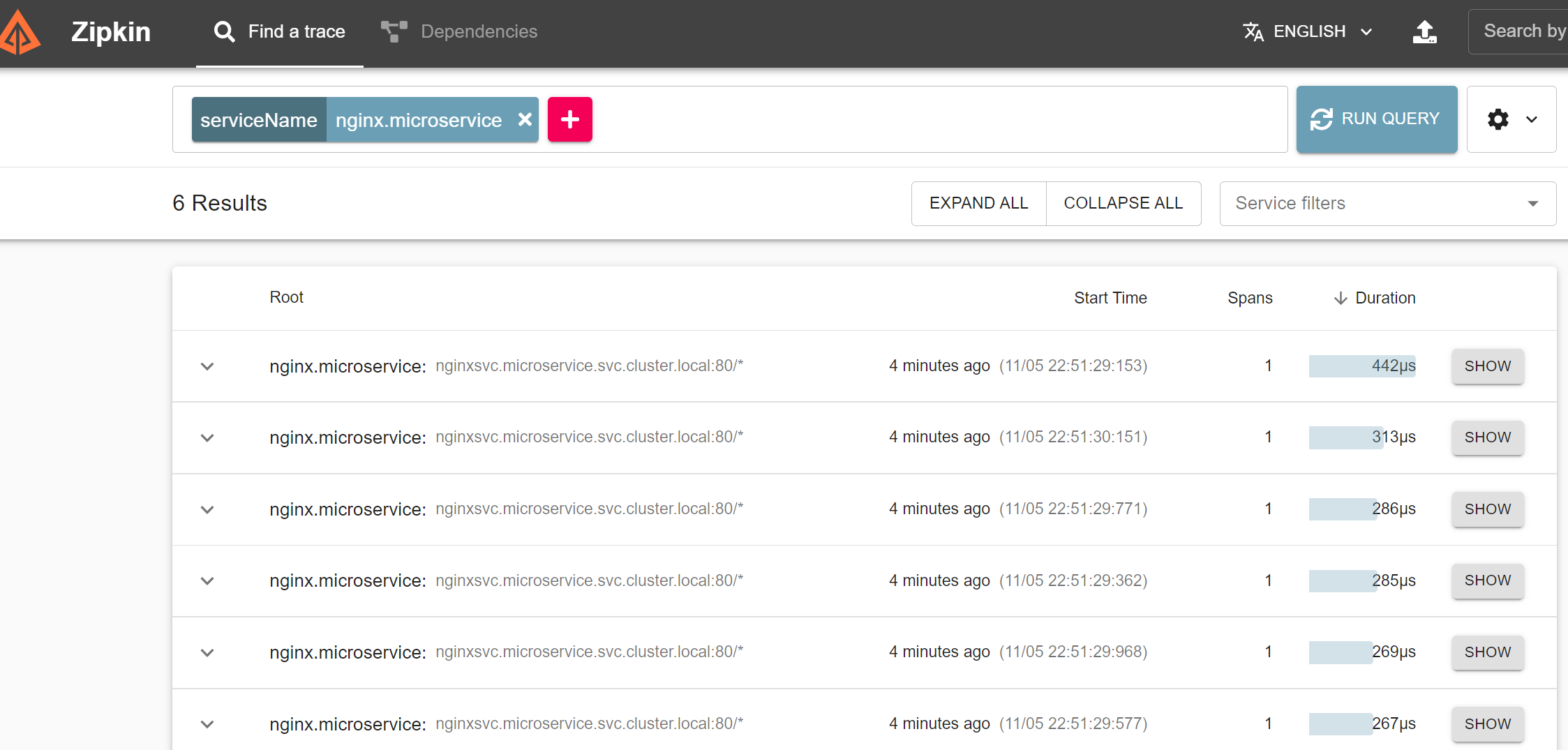Remove the nginx.microservice search criterion

tap(525, 120)
